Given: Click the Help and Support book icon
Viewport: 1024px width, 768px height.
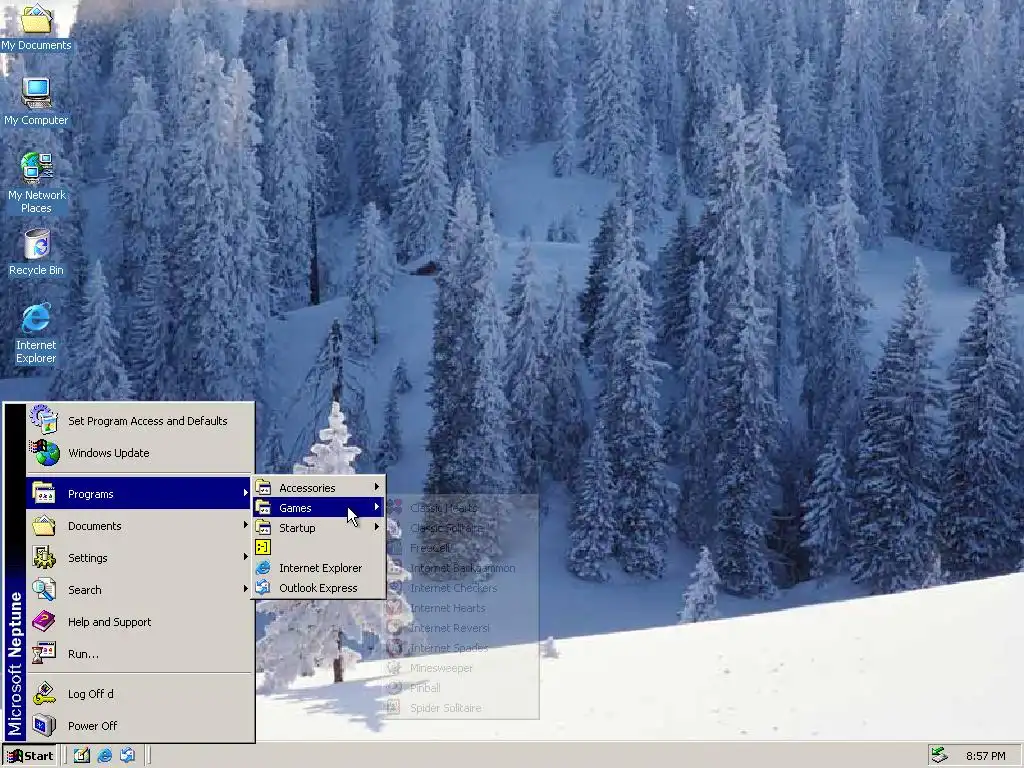Looking at the screenshot, I should 44,621.
